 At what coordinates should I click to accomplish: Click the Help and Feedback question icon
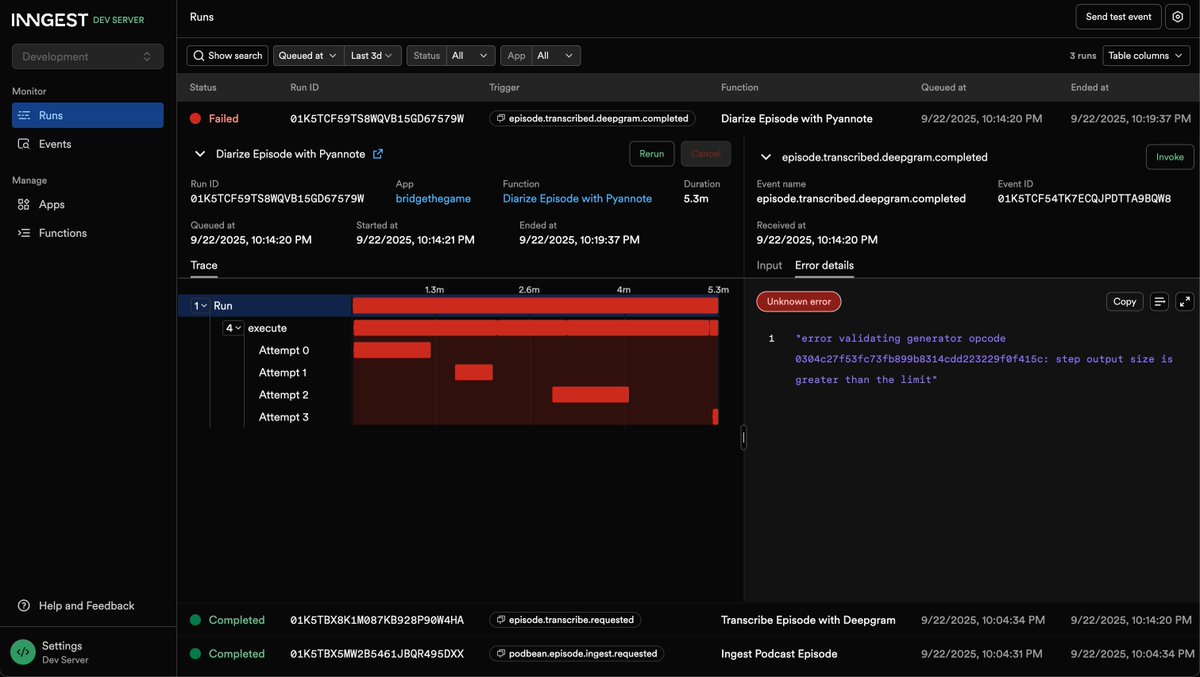[x=24, y=606]
